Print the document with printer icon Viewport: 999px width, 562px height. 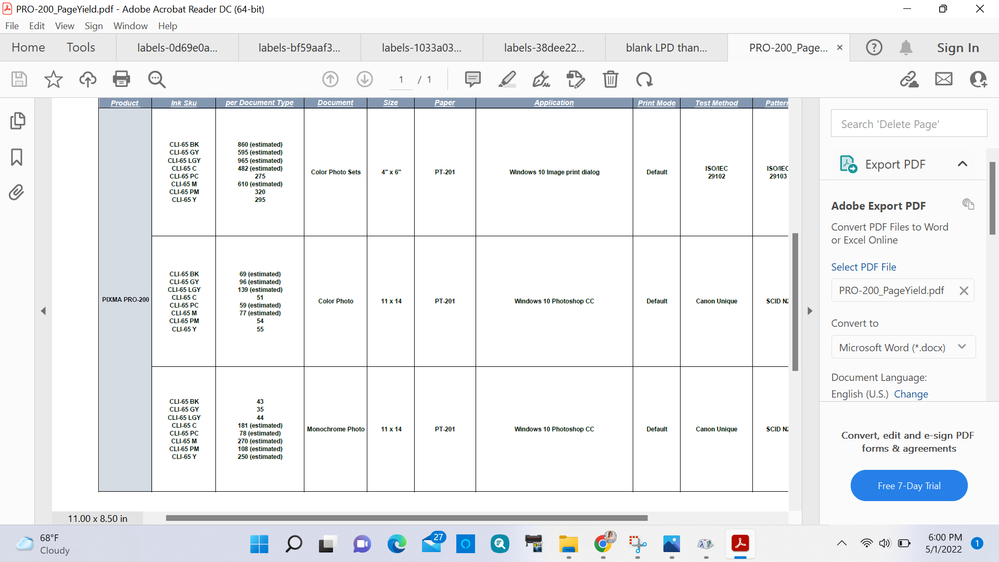(x=121, y=79)
